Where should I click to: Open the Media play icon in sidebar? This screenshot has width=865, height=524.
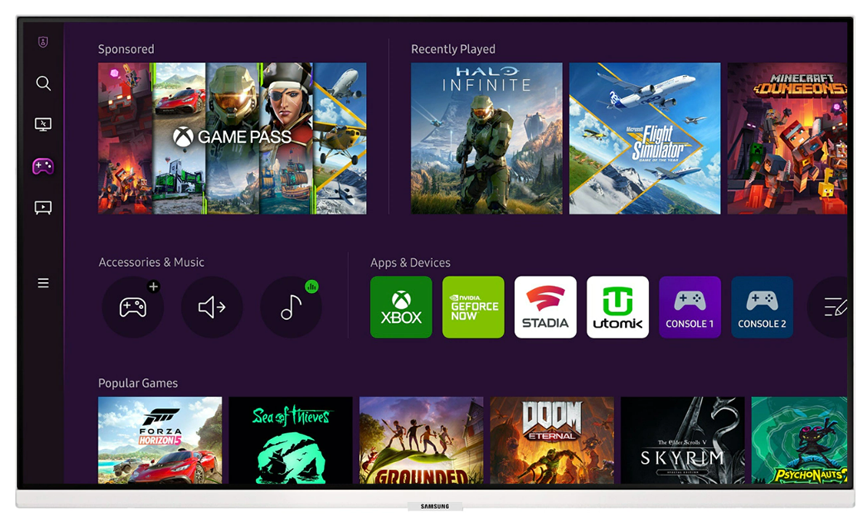click(43, 207)
